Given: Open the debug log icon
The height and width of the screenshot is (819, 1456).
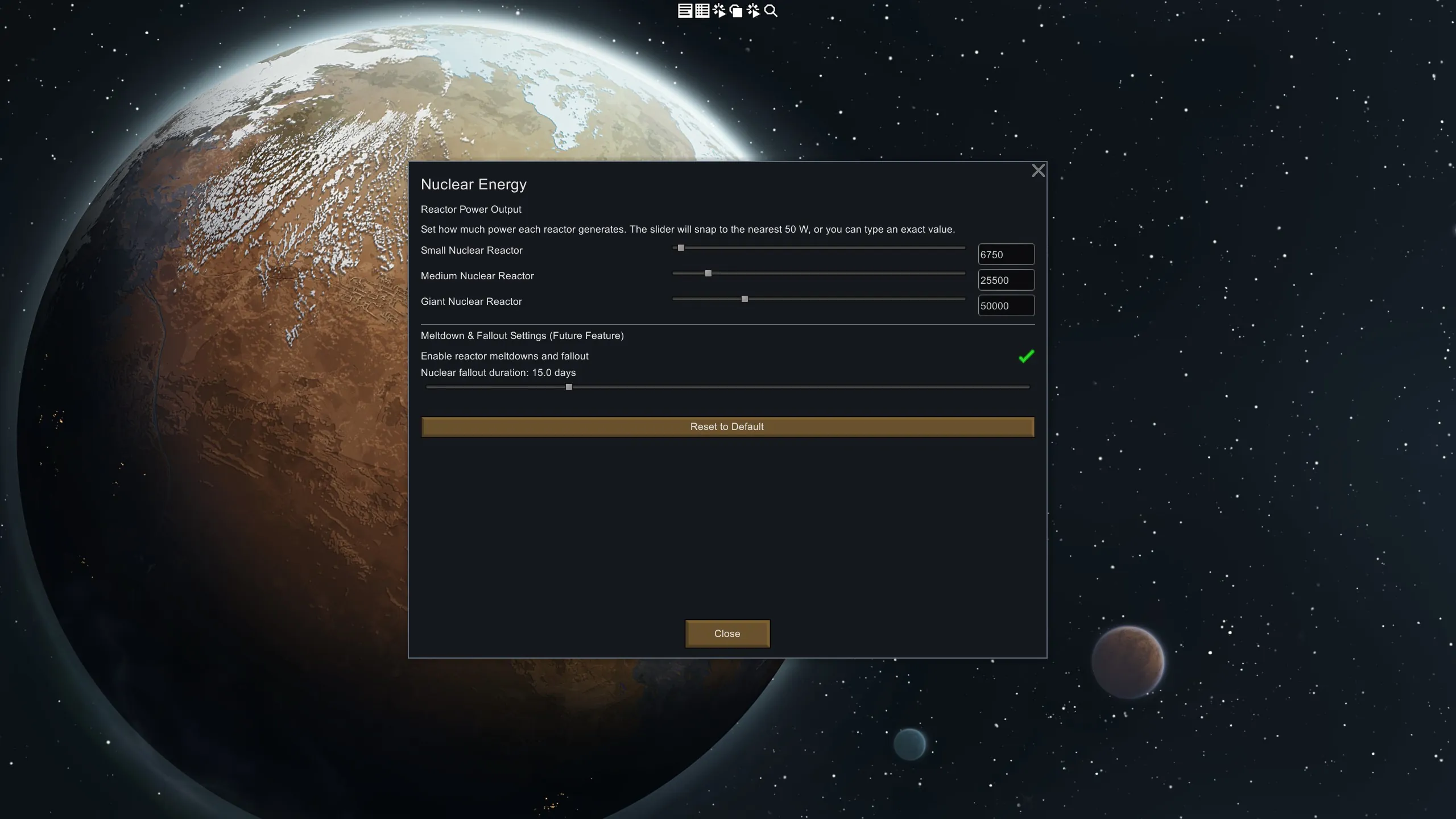Looking at the screenshot, I should [685, 11].
